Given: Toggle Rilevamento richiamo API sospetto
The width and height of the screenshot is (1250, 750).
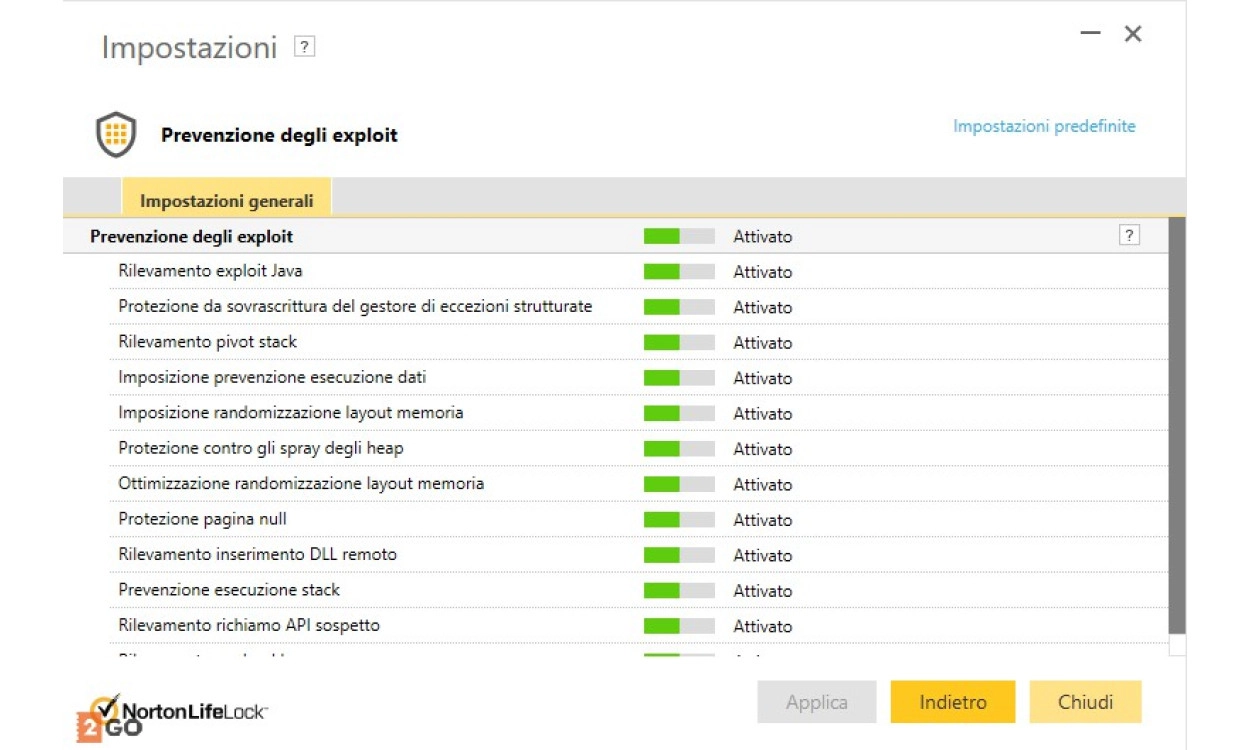Looking at the screenshot, I should [679, 626].
